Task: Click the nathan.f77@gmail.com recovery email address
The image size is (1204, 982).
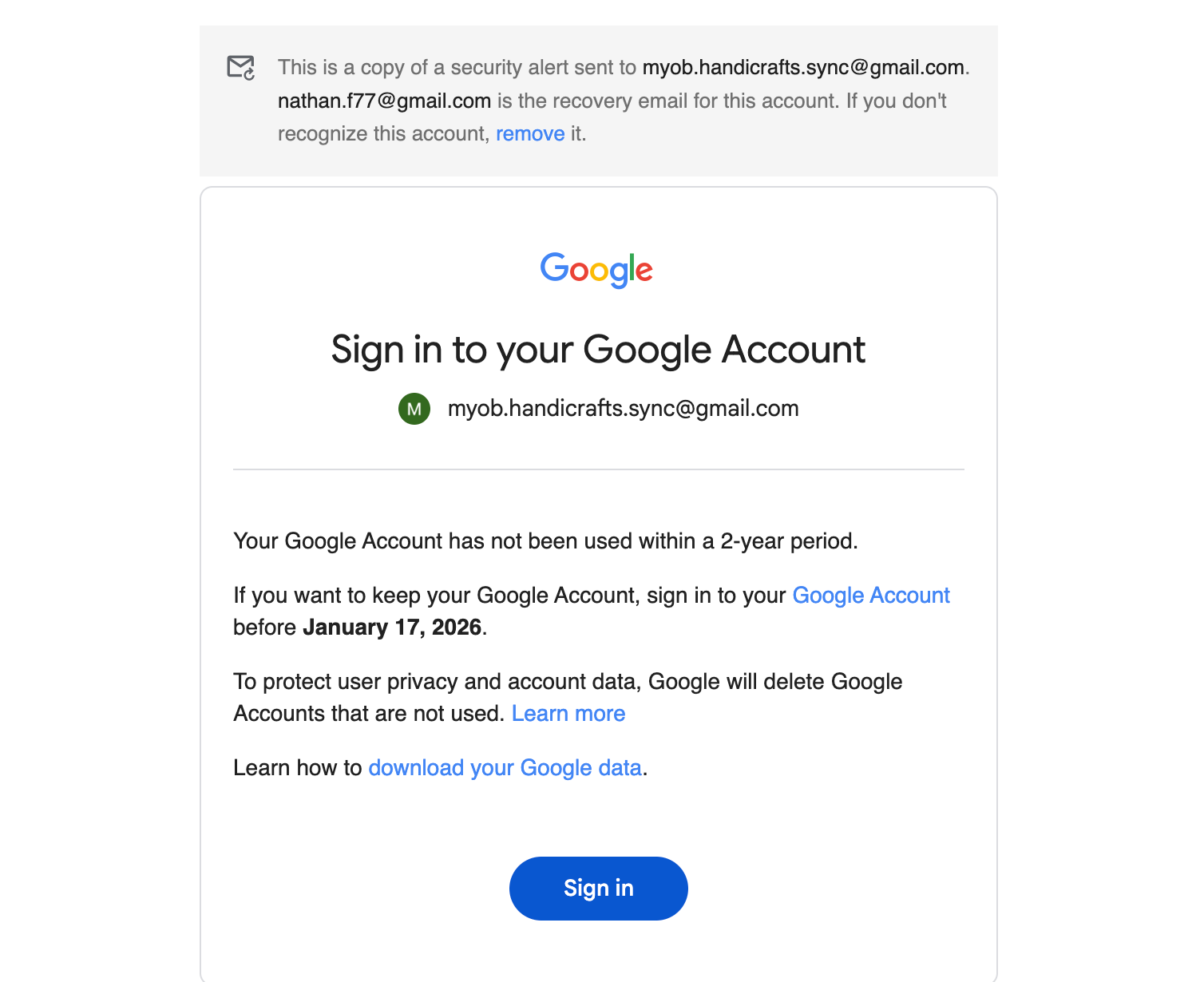Action: [x=384, y=101]
